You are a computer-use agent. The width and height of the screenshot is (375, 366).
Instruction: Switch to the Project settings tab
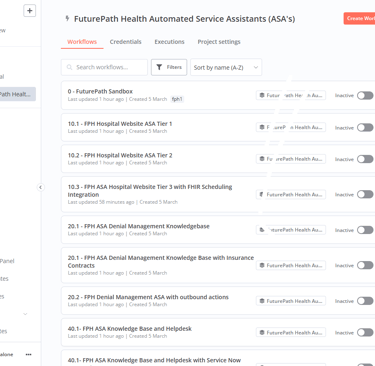[219, 42]
